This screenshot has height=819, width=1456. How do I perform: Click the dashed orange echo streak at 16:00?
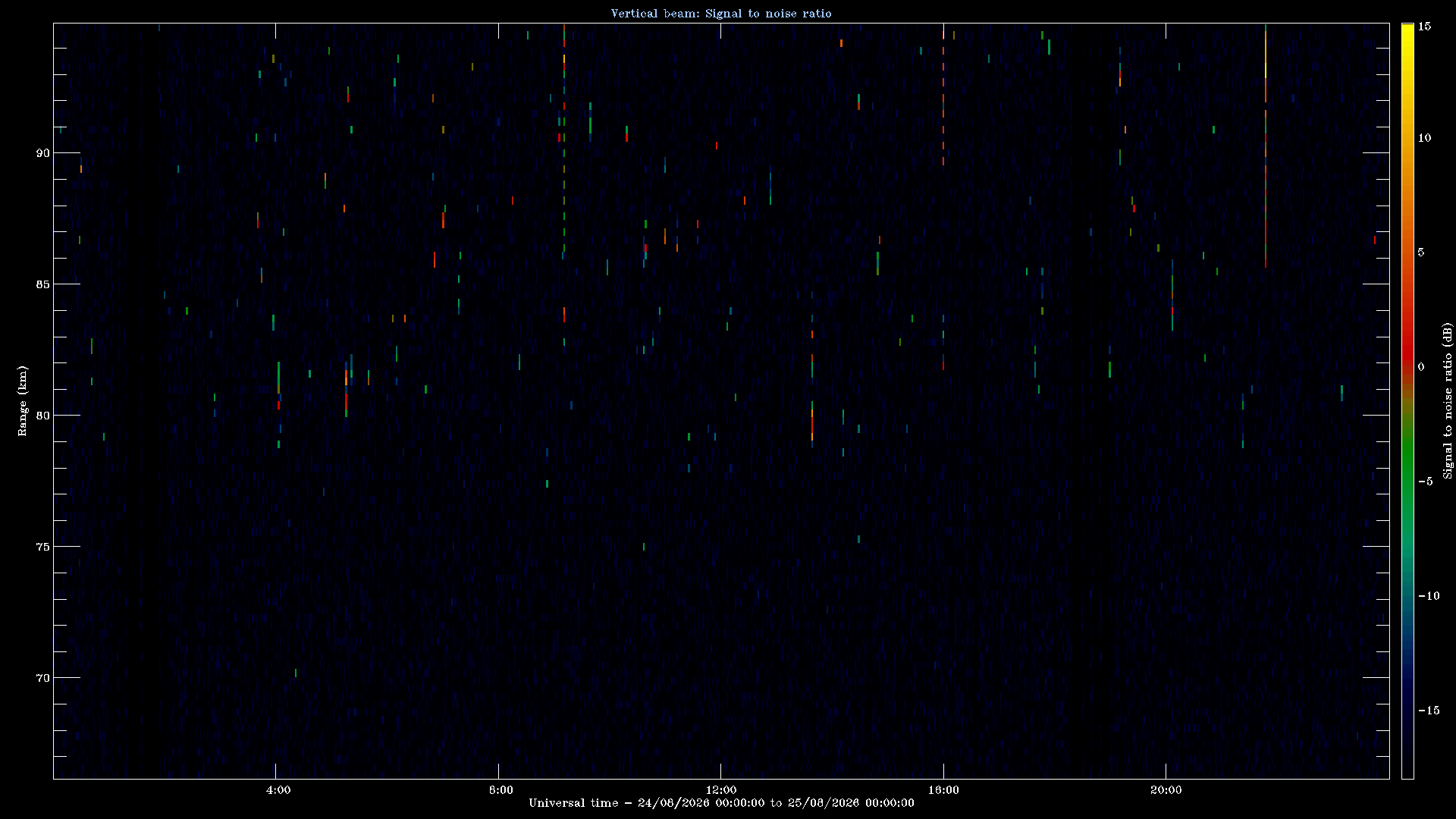point(943,106)
